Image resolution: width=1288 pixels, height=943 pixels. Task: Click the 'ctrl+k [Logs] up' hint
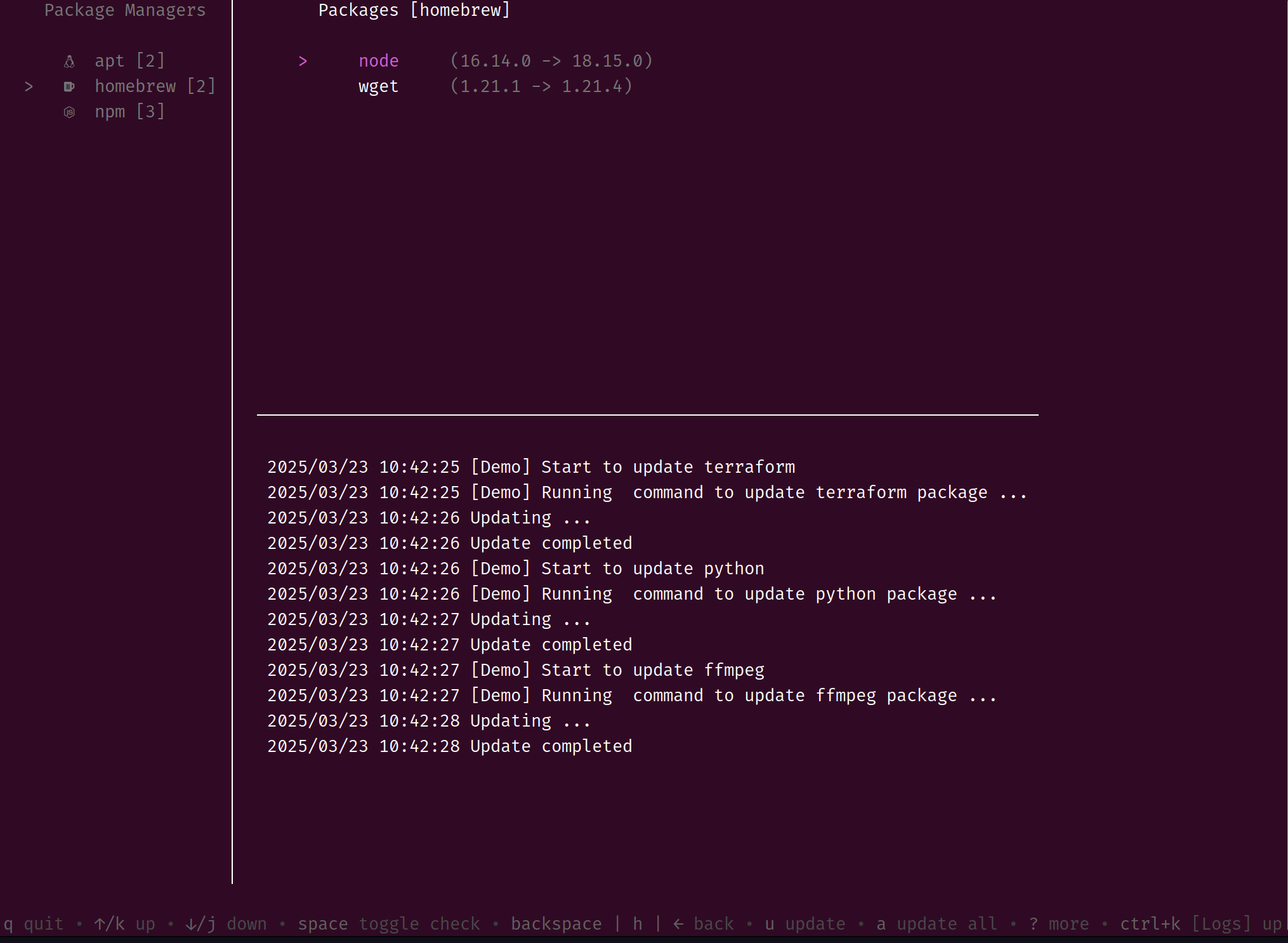(x=1201, y=924)
